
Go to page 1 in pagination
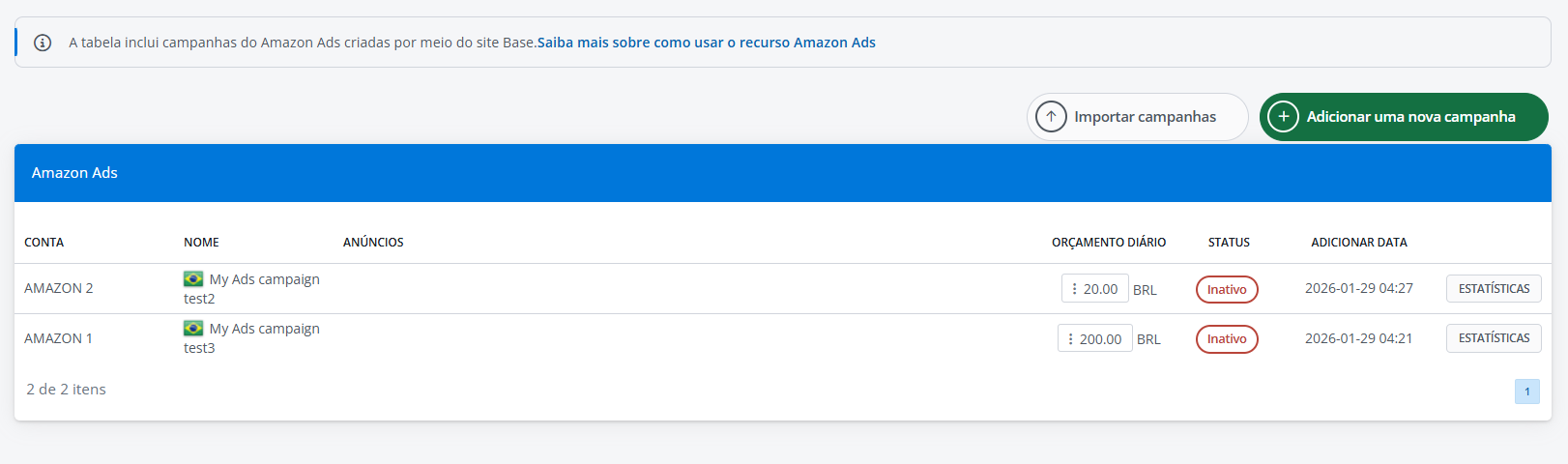pos(1527,391)
